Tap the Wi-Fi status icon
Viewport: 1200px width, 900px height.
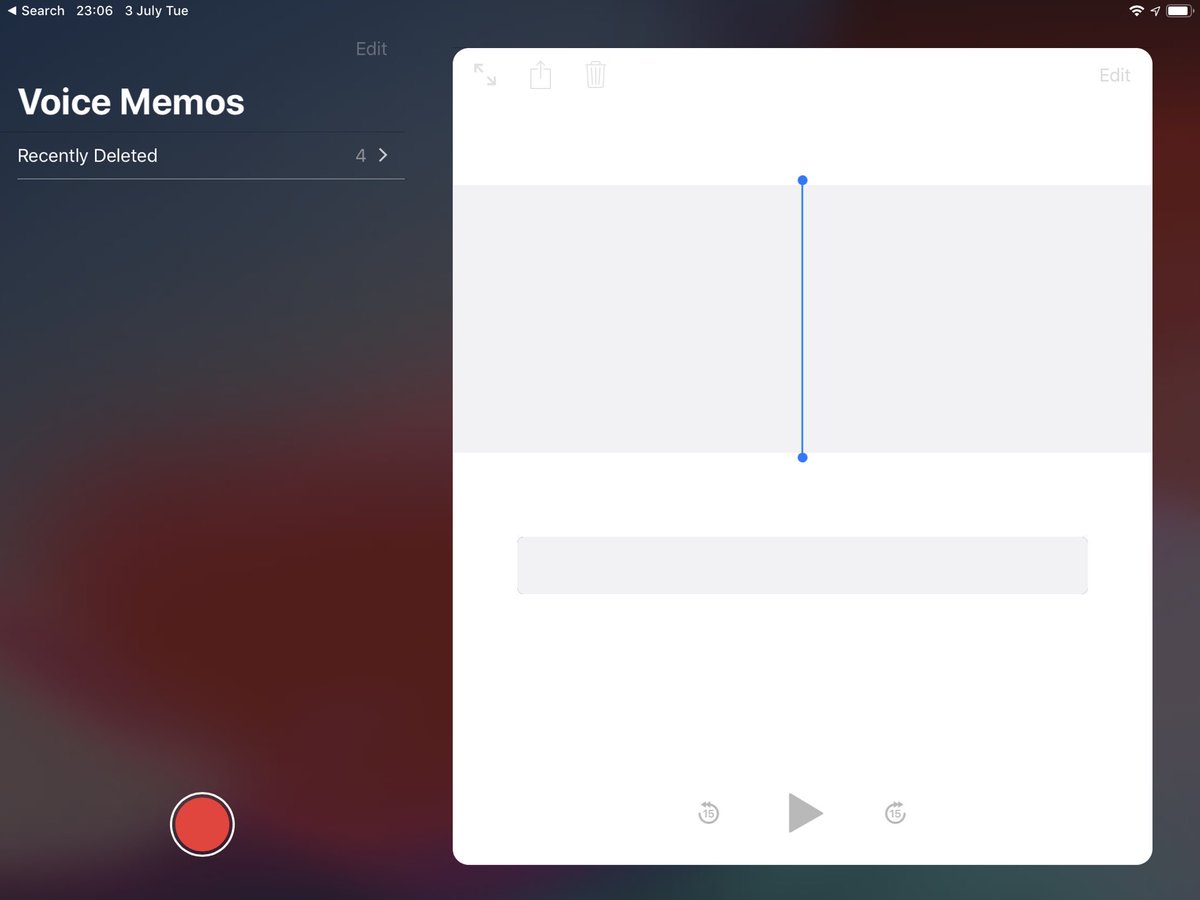[1136, 11]
